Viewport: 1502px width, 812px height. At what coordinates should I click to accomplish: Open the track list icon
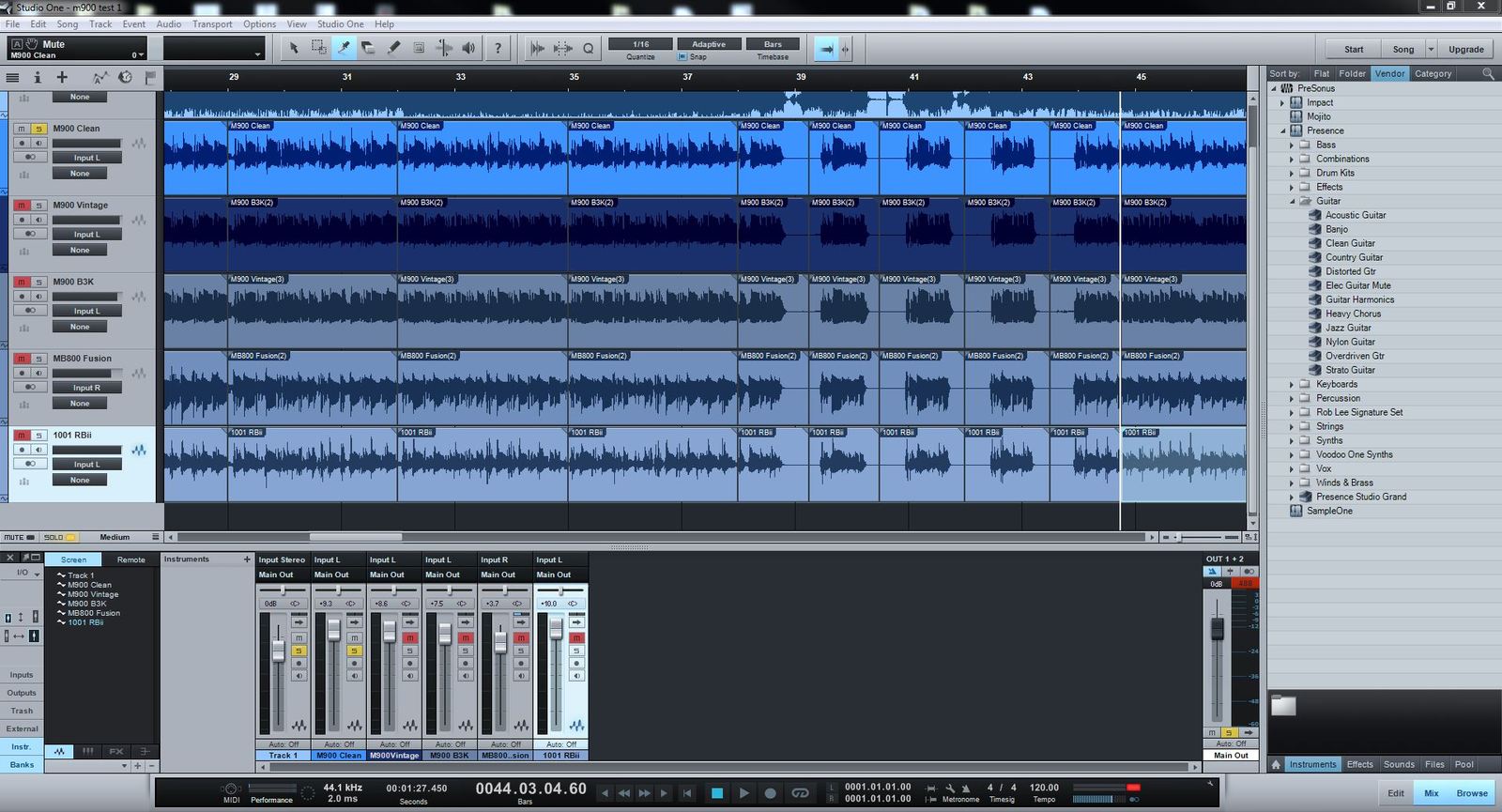[x=13, y=77]
